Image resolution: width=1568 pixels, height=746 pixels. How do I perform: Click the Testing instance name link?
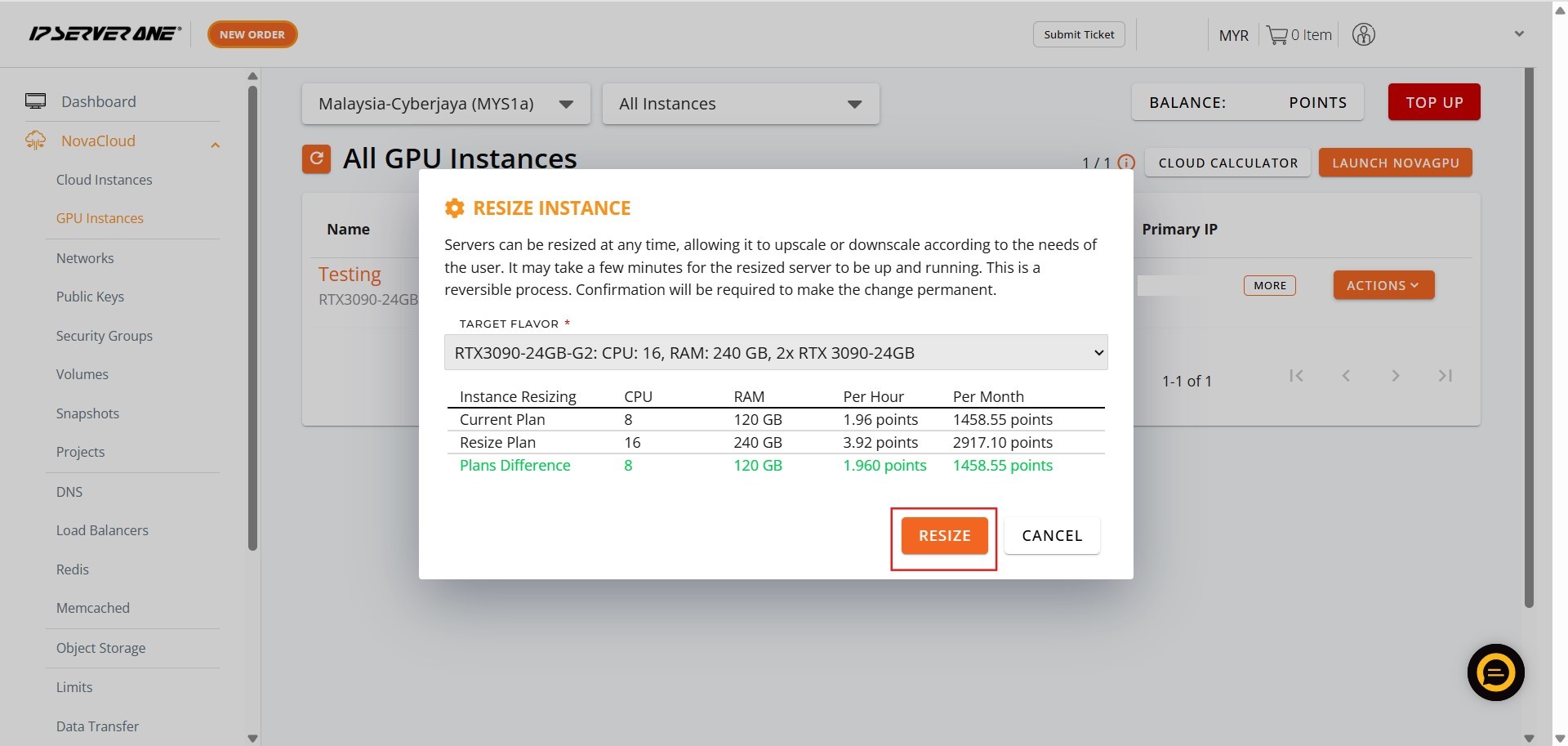[x=350, y=274]
